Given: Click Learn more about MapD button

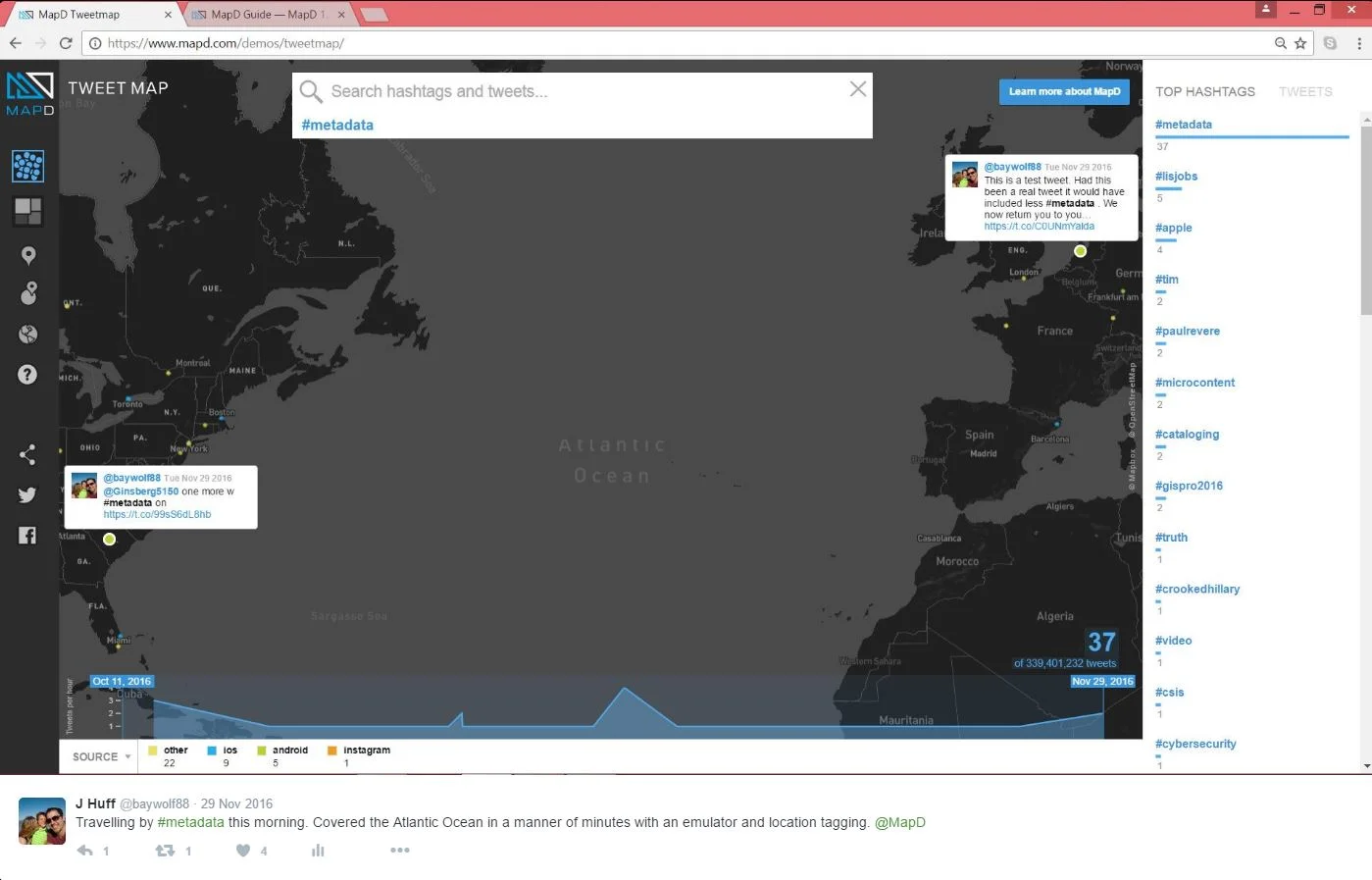Looking at the screenshot, I should (1064, 91).
